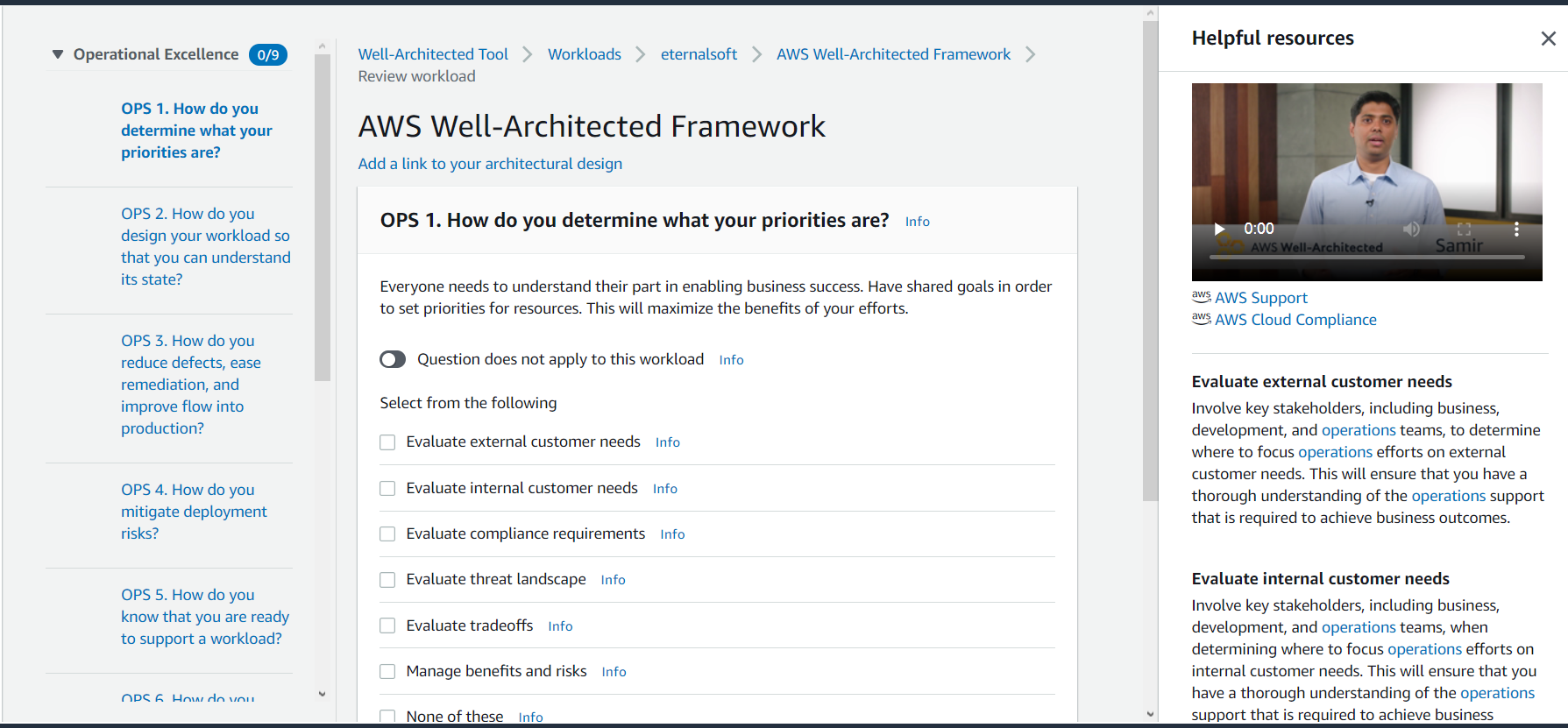Close the Helpful resources panel
Image resolution: width=1568 pixels, height=728 pixels.
click(1548, 39)
